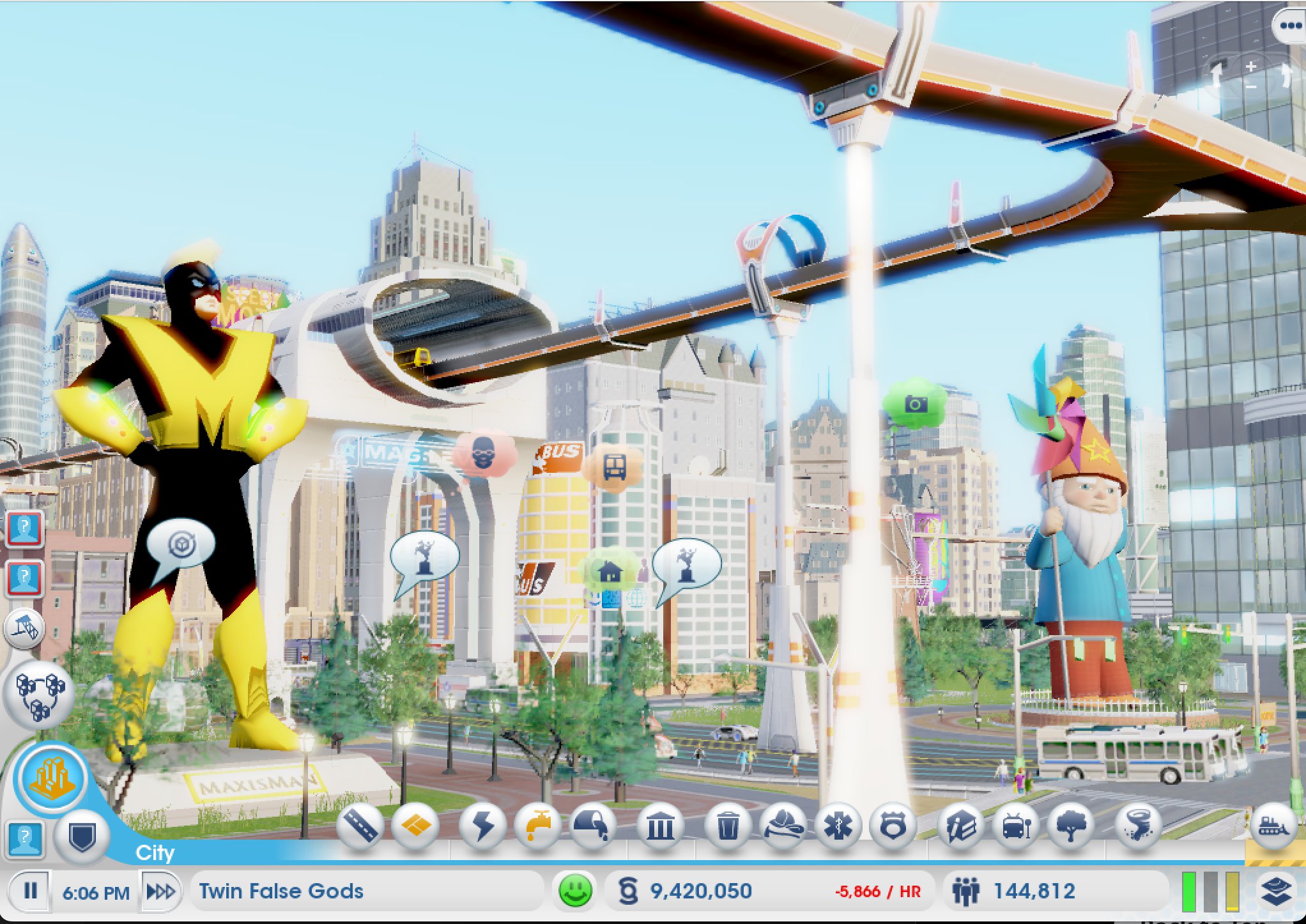This screenshot has width=1306, height=924.
Task: Open the Power lightning bolt menu
Action: [482, 826]
